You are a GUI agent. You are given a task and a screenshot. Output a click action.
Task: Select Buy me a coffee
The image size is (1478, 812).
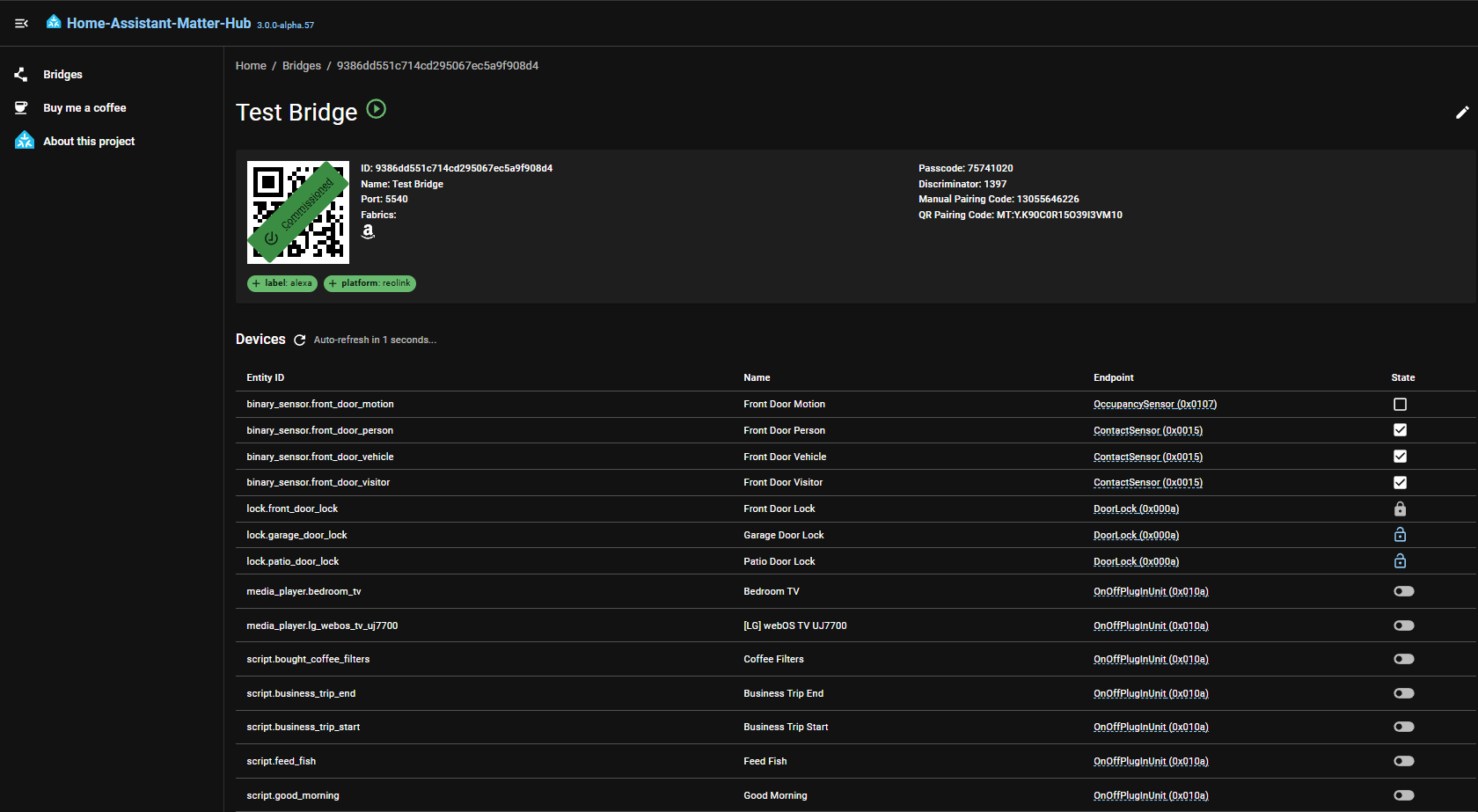tap(84, 108)
